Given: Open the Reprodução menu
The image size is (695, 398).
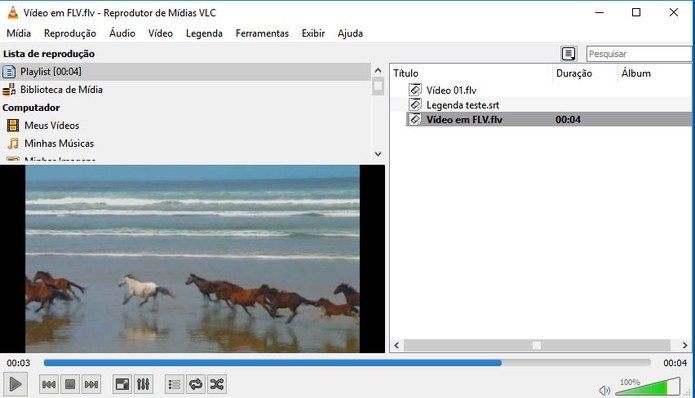Looking at the screenshot, I should tap(70, 33).
